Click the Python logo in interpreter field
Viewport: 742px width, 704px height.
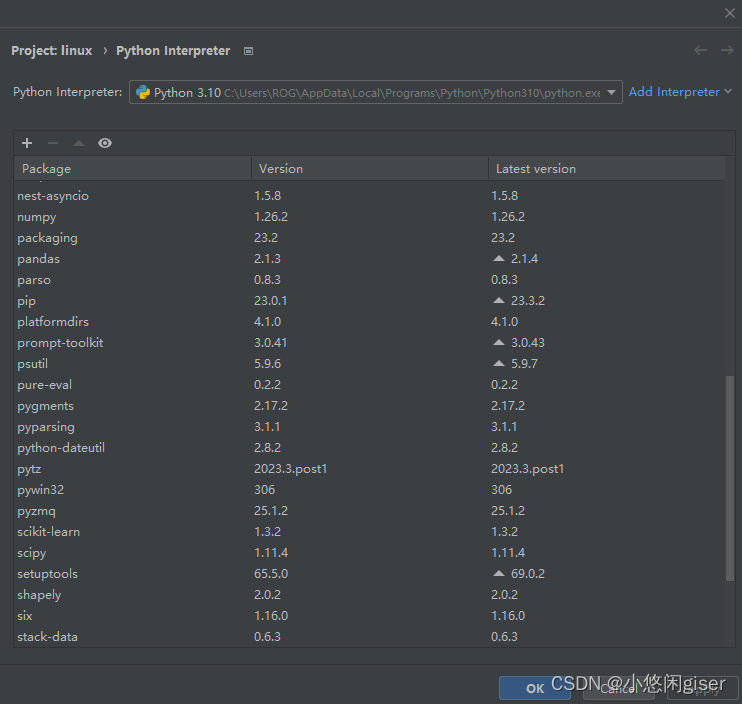click(x=143, y=92)
